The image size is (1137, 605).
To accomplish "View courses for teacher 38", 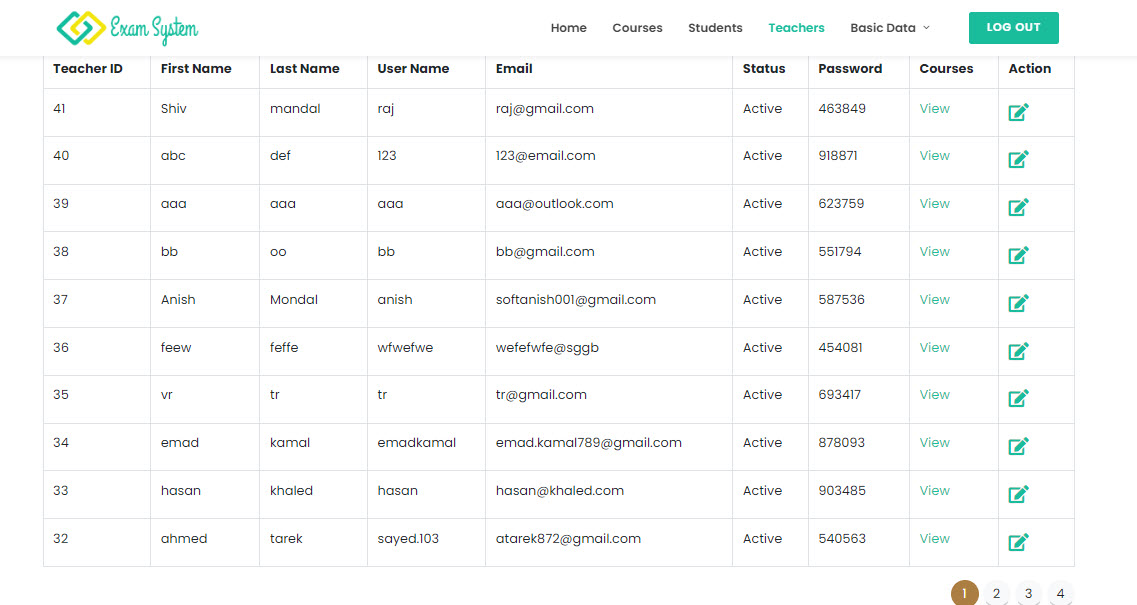I will pos(934,252).
